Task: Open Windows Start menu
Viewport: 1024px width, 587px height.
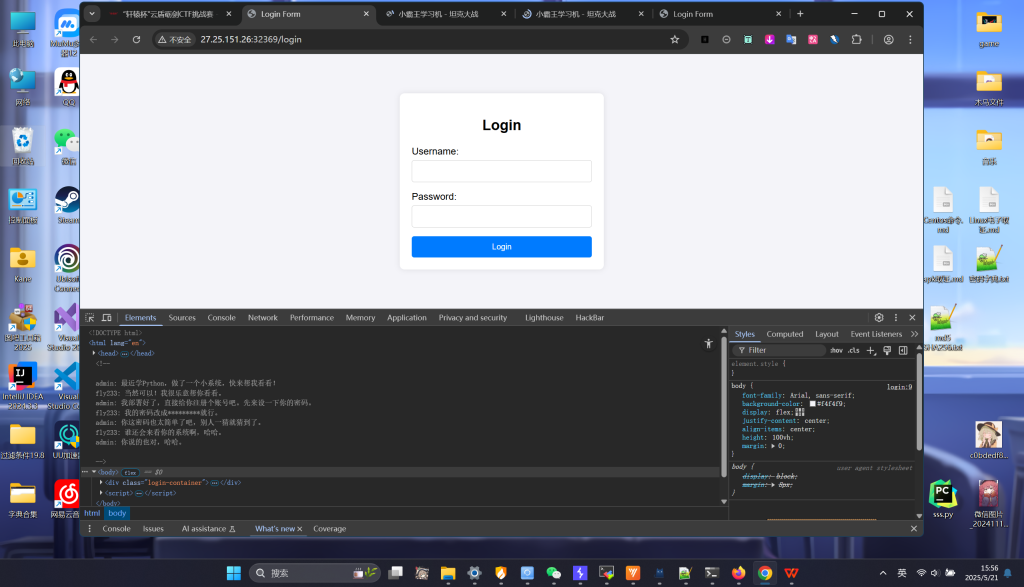Action: (234, 573)
